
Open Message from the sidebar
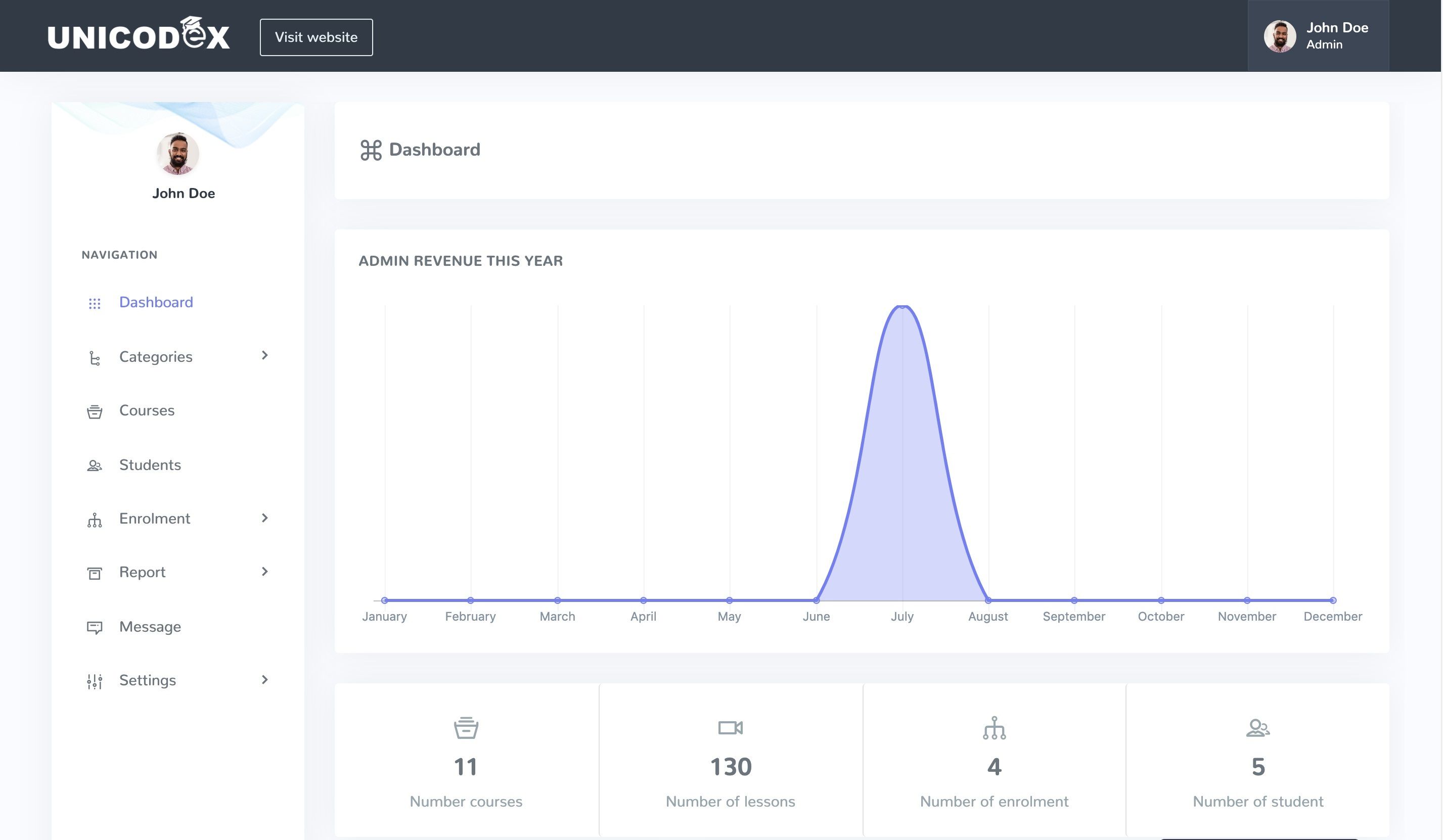click(150, 627)
